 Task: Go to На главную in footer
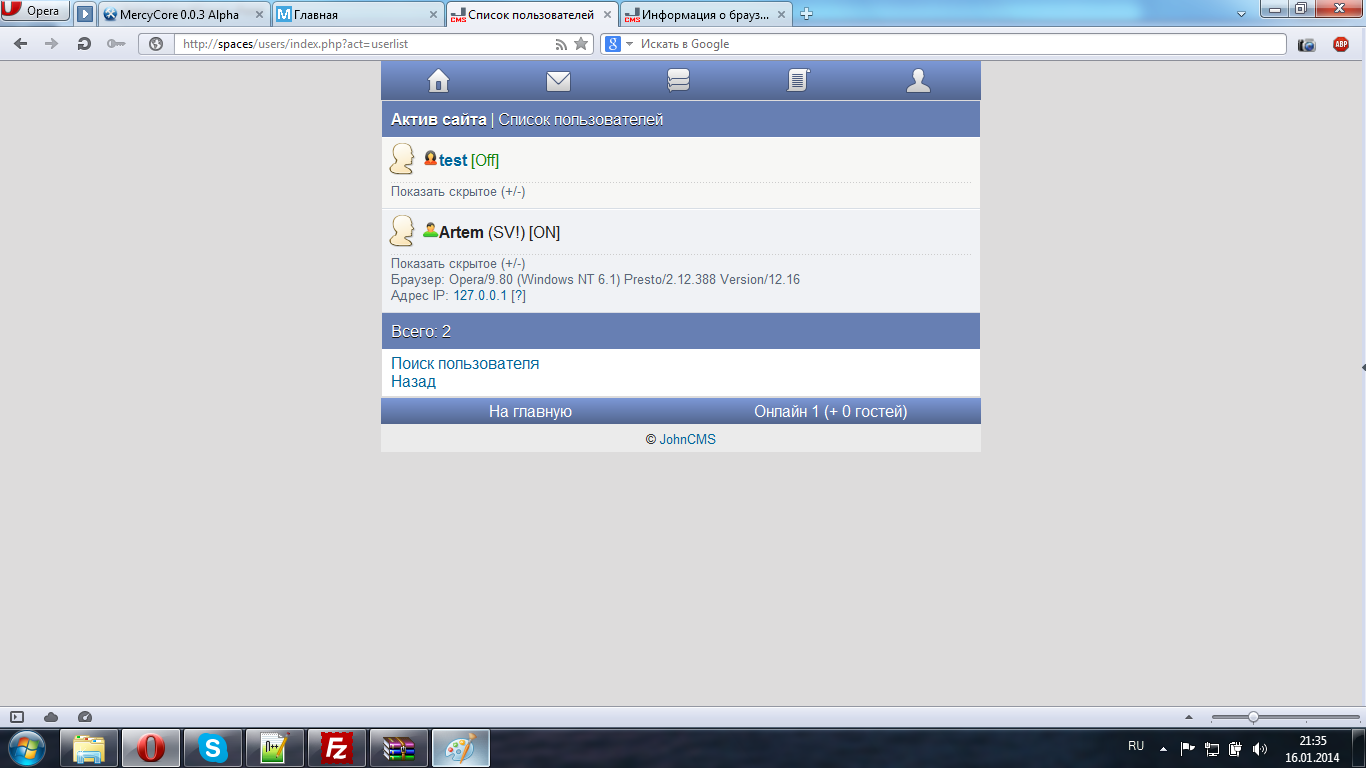pyautogui.click(x=530, y=411)
